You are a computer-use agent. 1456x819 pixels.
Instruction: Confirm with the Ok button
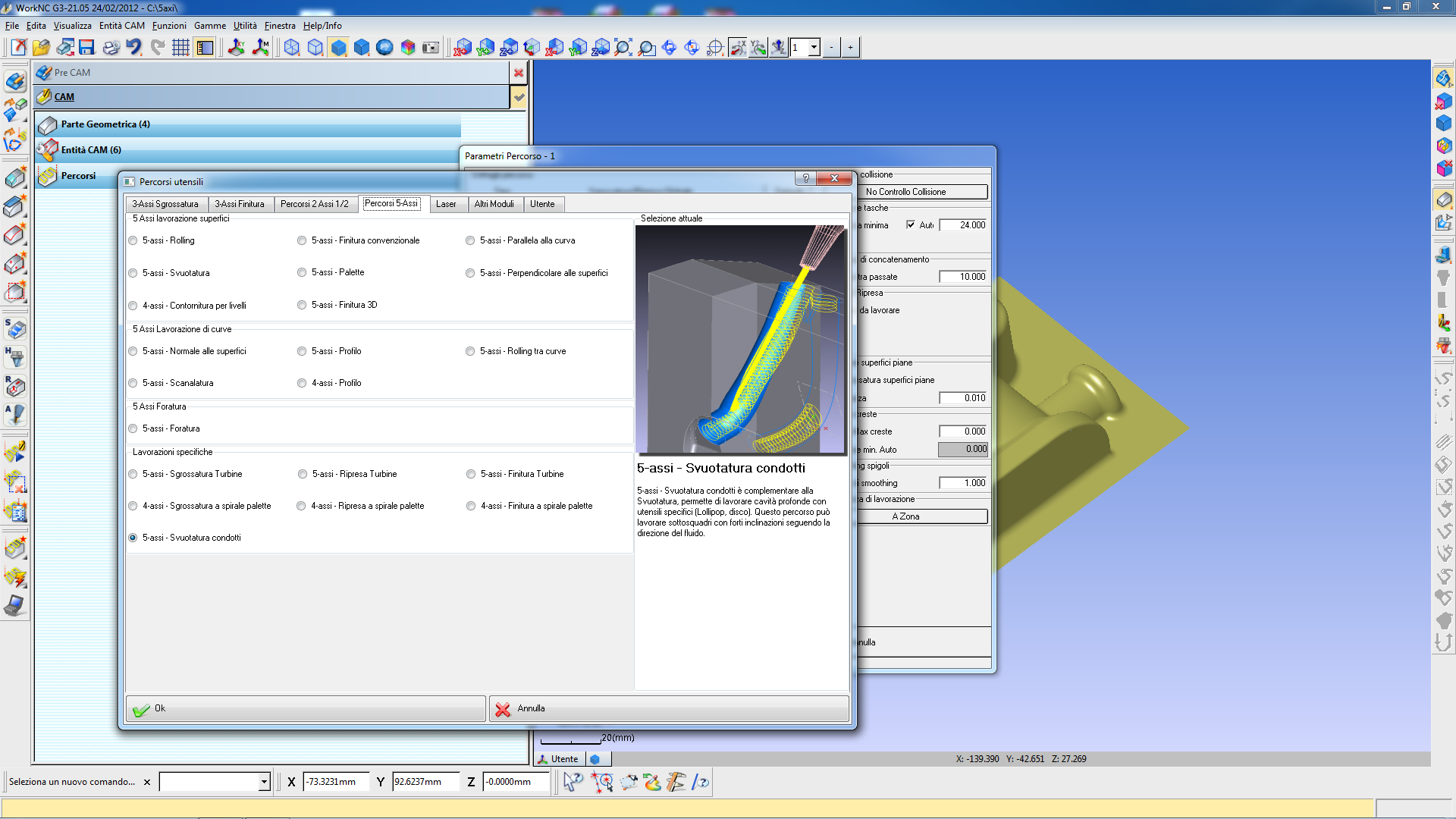point(306,709)
